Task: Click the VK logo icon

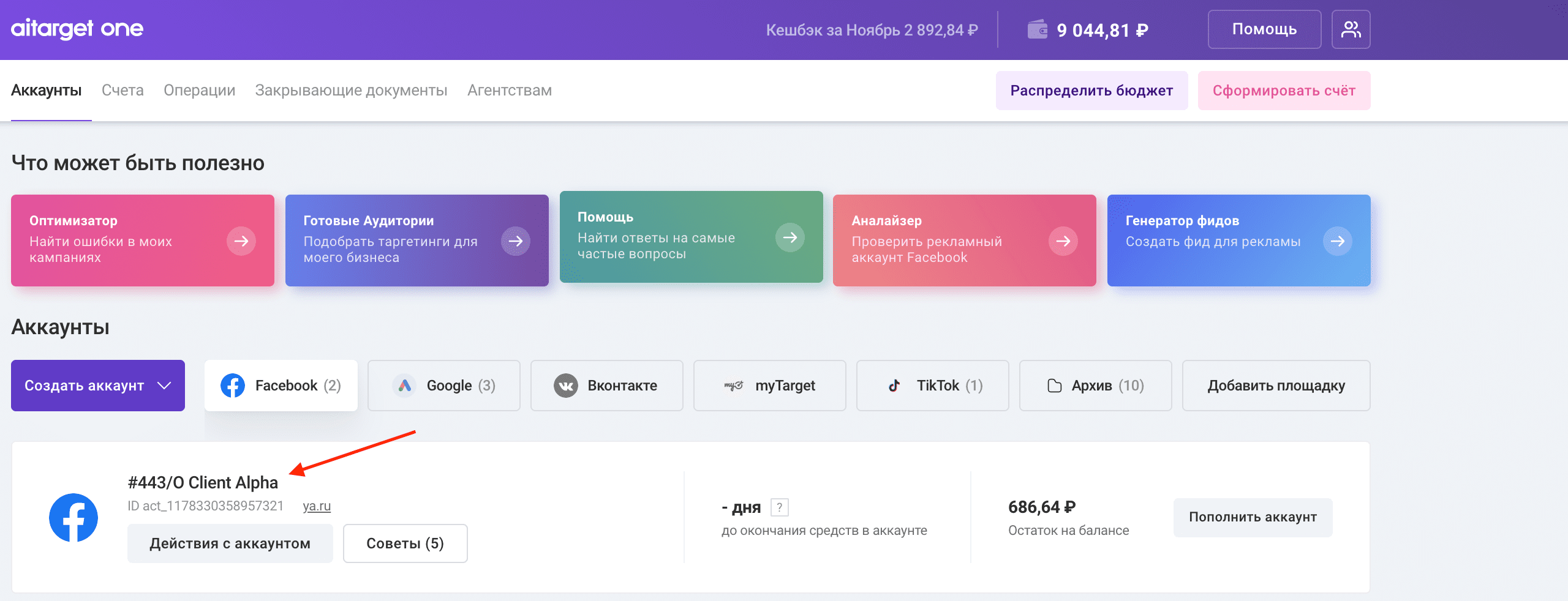Action: pyautogui.click(x=566, y=386)
